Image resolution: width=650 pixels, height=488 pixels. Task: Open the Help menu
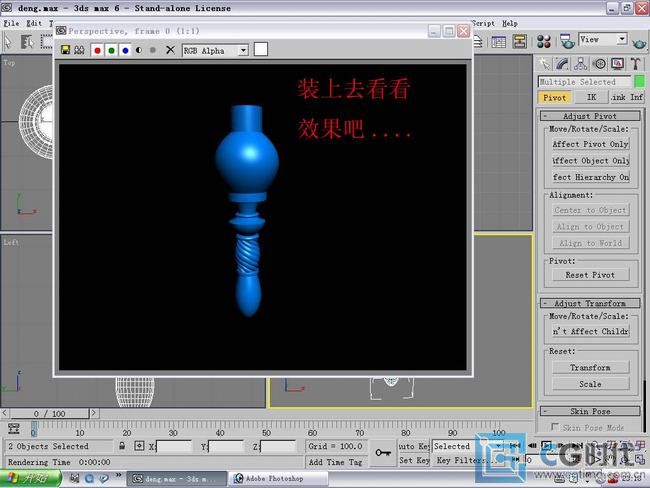[509, 23]
